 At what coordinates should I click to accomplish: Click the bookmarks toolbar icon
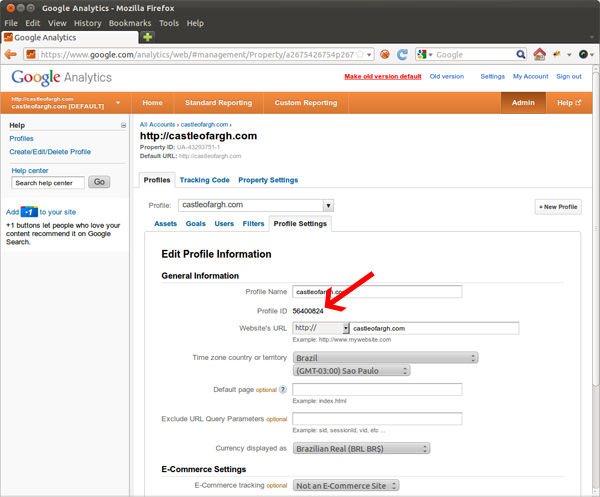click(x=557, y=54)
